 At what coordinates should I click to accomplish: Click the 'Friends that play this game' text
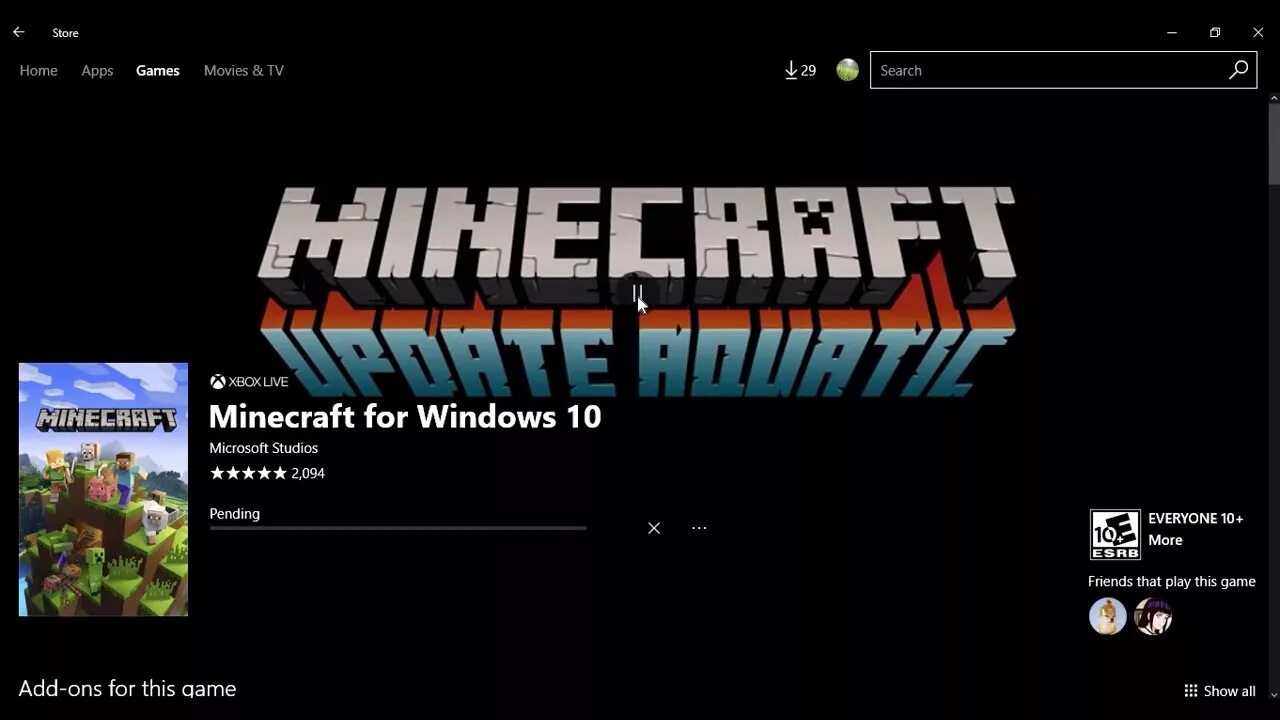1172,581
